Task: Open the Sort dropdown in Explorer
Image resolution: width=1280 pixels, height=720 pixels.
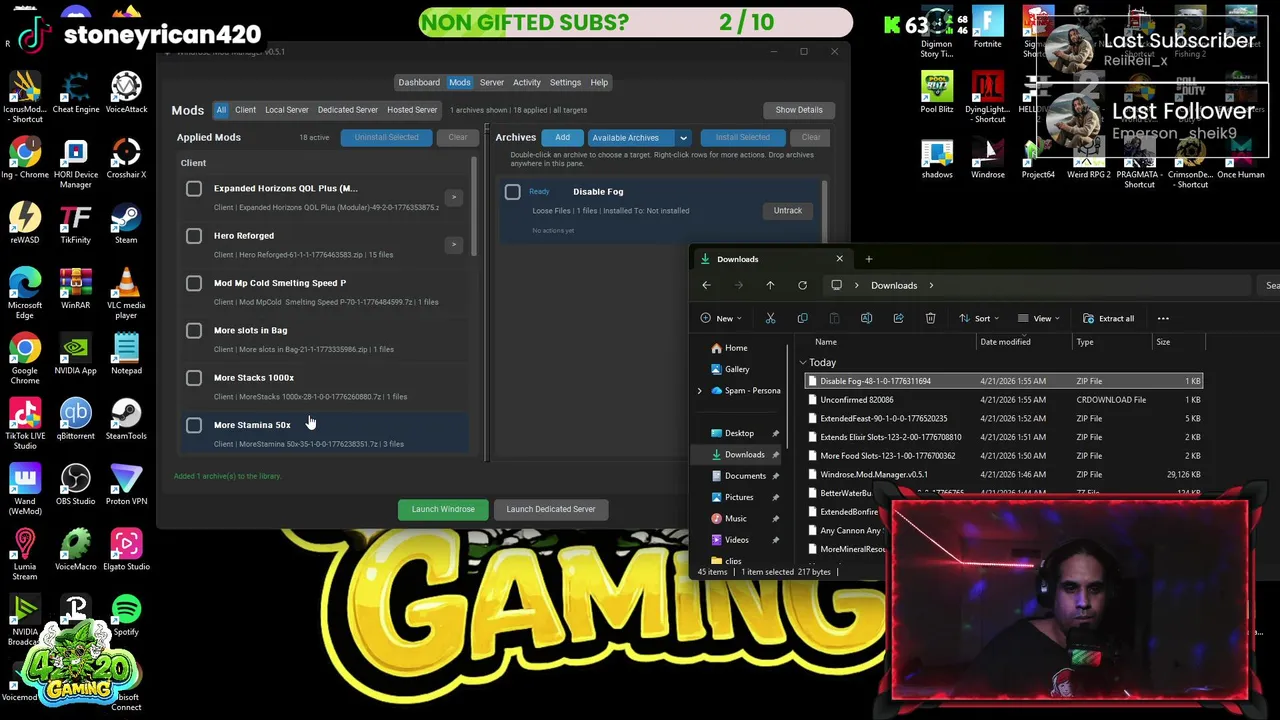Action: [x=979, y=318]
